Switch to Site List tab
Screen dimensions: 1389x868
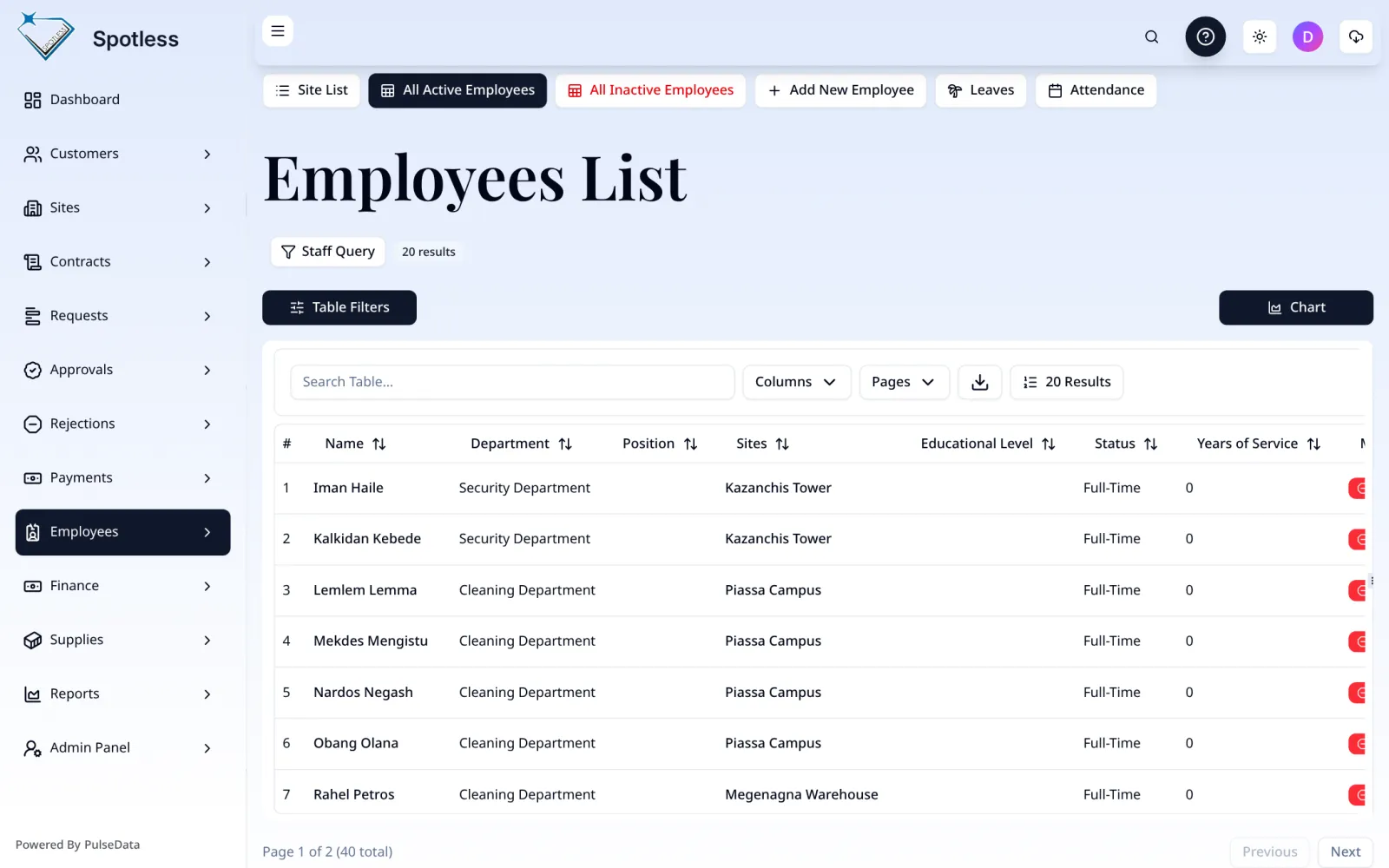pos(312,90)
